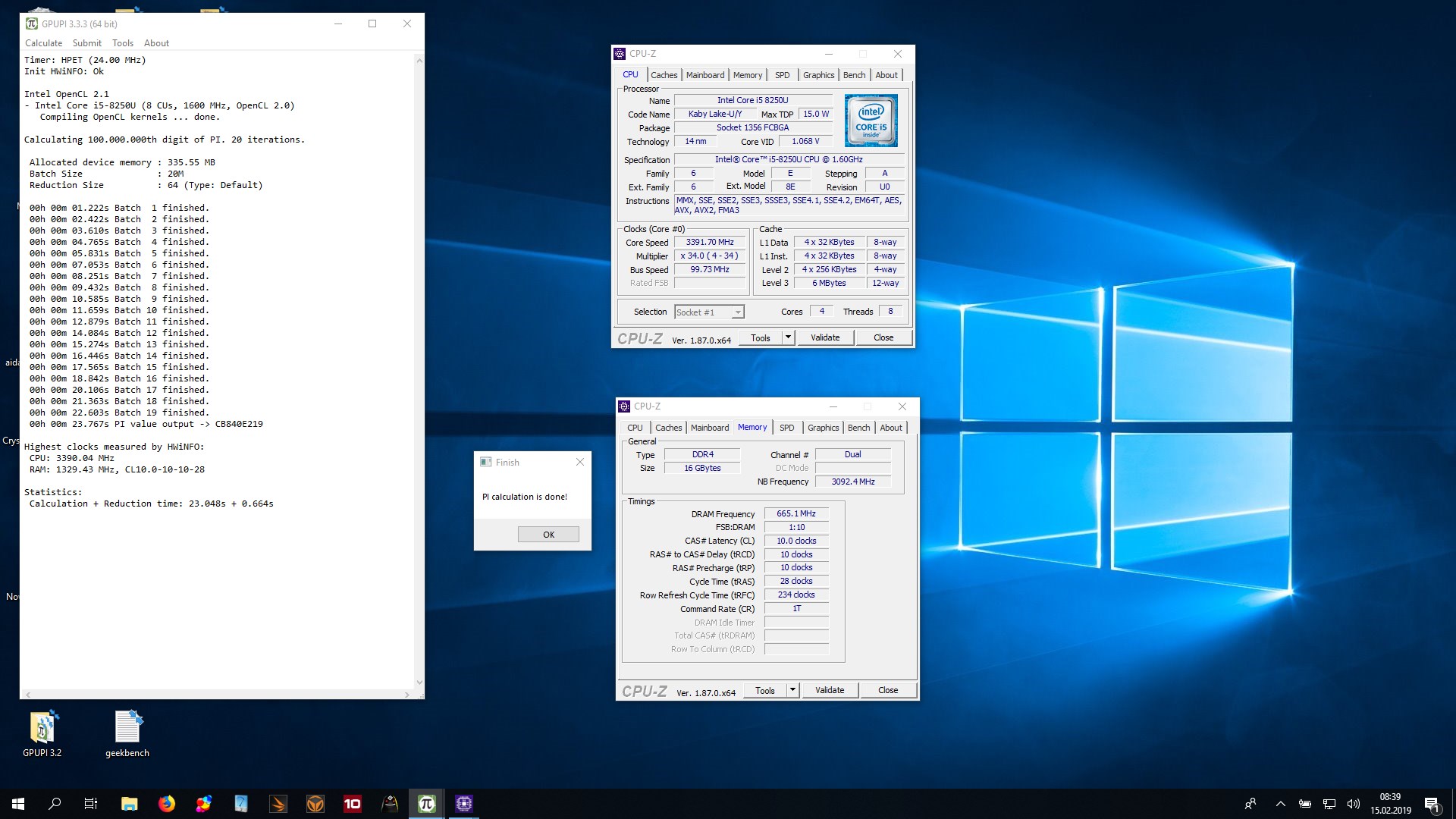Switch to Bench tab in upper CPU-Z
This screenshot has width=1456, height=819.
click(x=854, y=75)
